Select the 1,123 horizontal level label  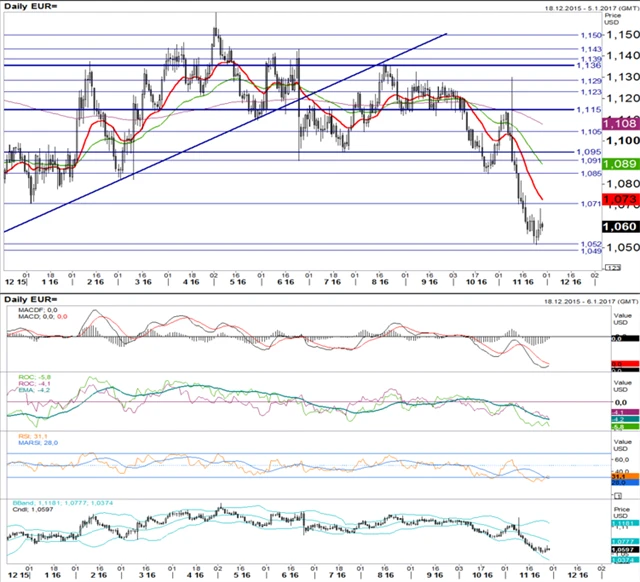coord(591,92)
